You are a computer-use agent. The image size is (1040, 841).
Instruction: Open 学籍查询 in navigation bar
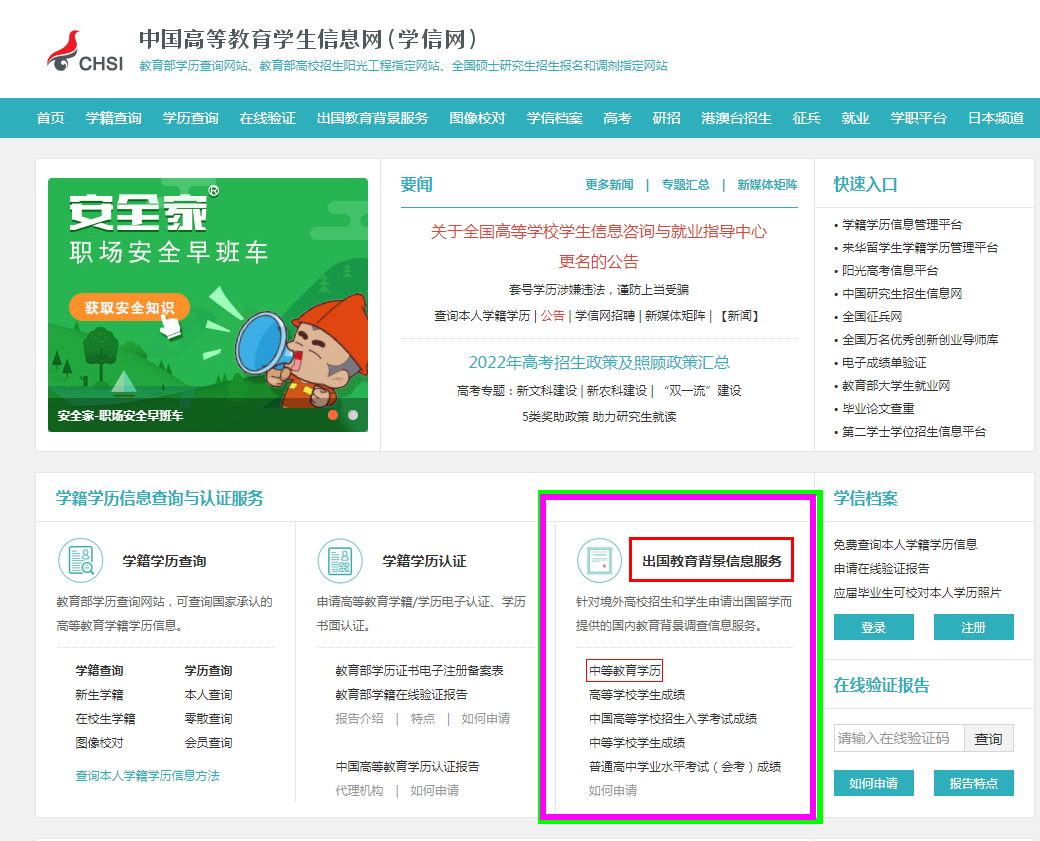click(x=113, y=118)
